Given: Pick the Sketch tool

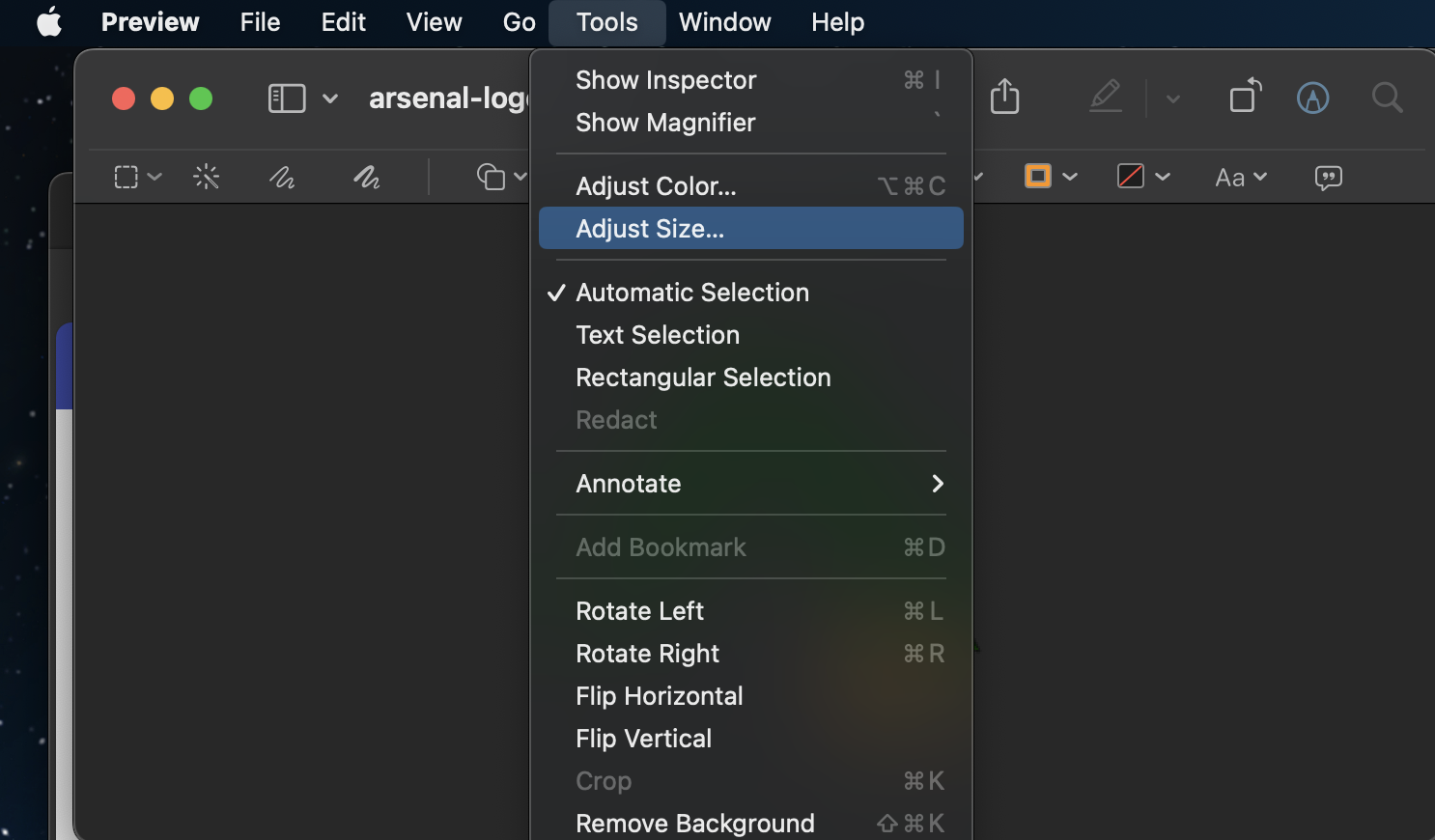Looking at the screenshot, I should point(281,177).
